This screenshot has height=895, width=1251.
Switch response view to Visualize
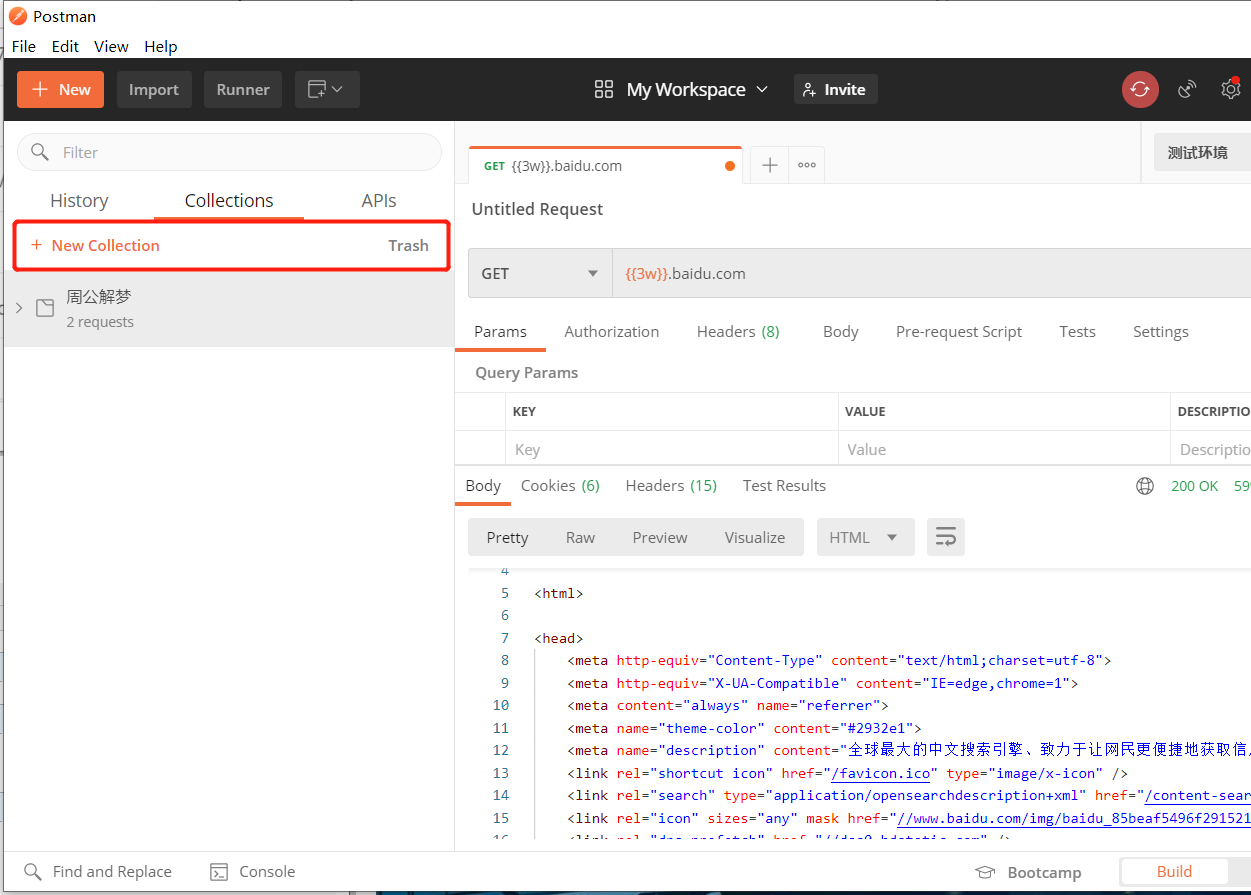point(755,537)
